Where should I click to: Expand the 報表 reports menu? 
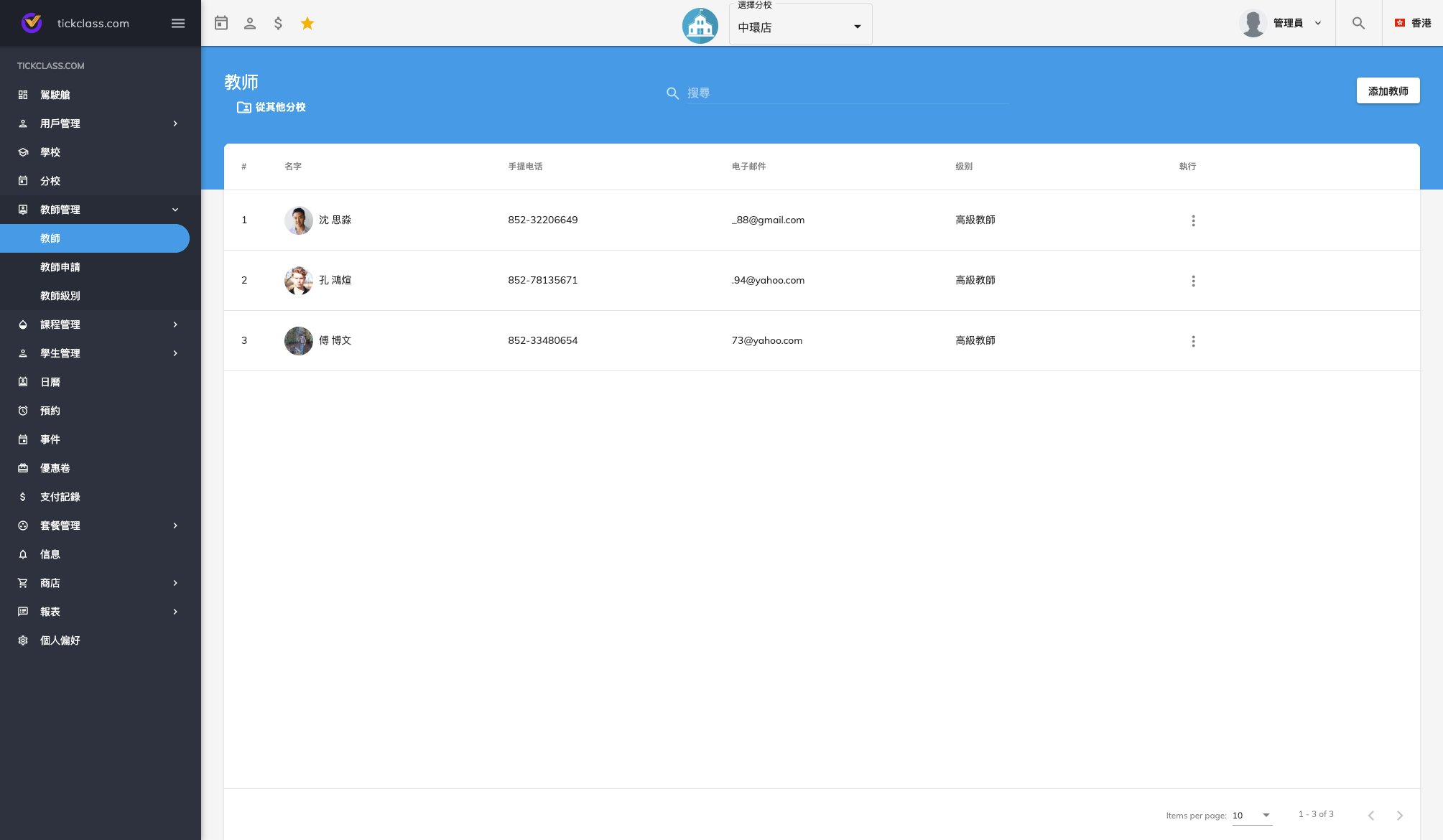pyautogui.click(x=101, y=612)
